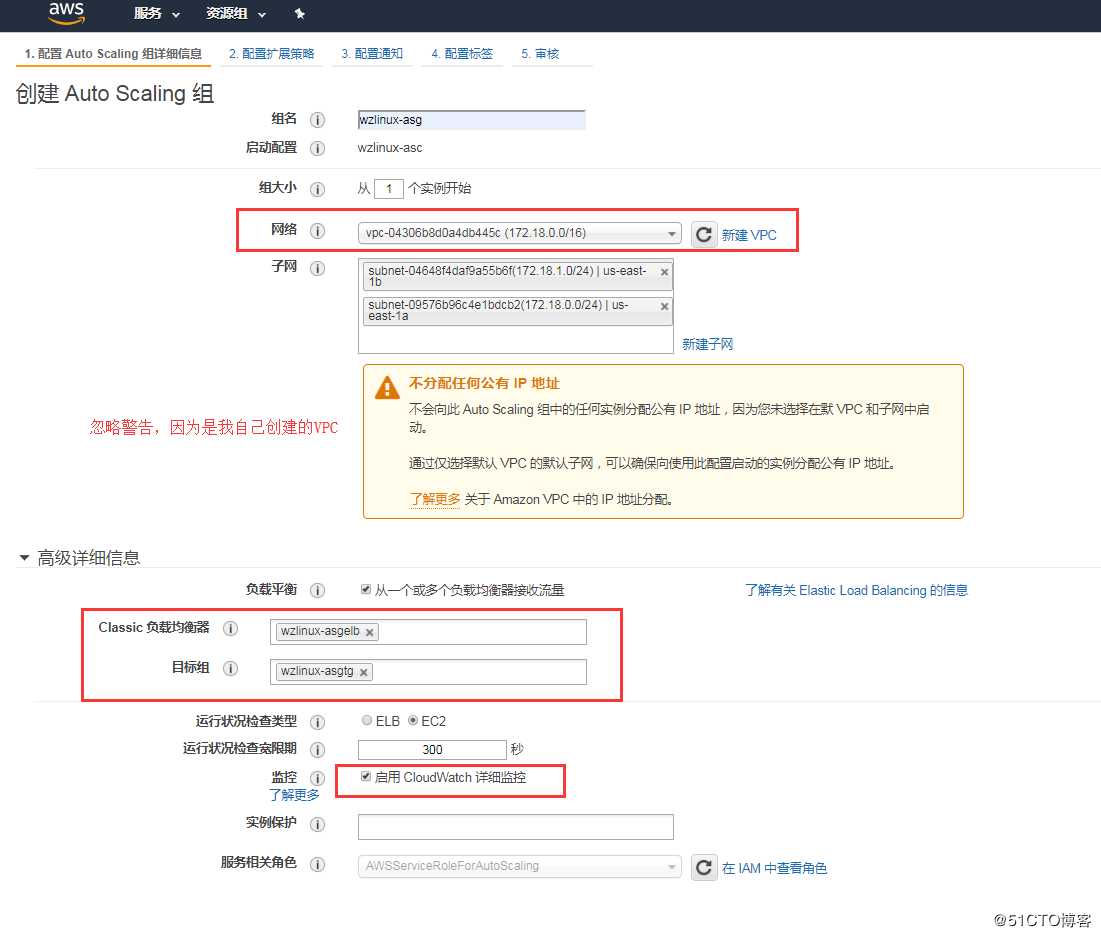Open info icon next to 组名

coord(317,120)
